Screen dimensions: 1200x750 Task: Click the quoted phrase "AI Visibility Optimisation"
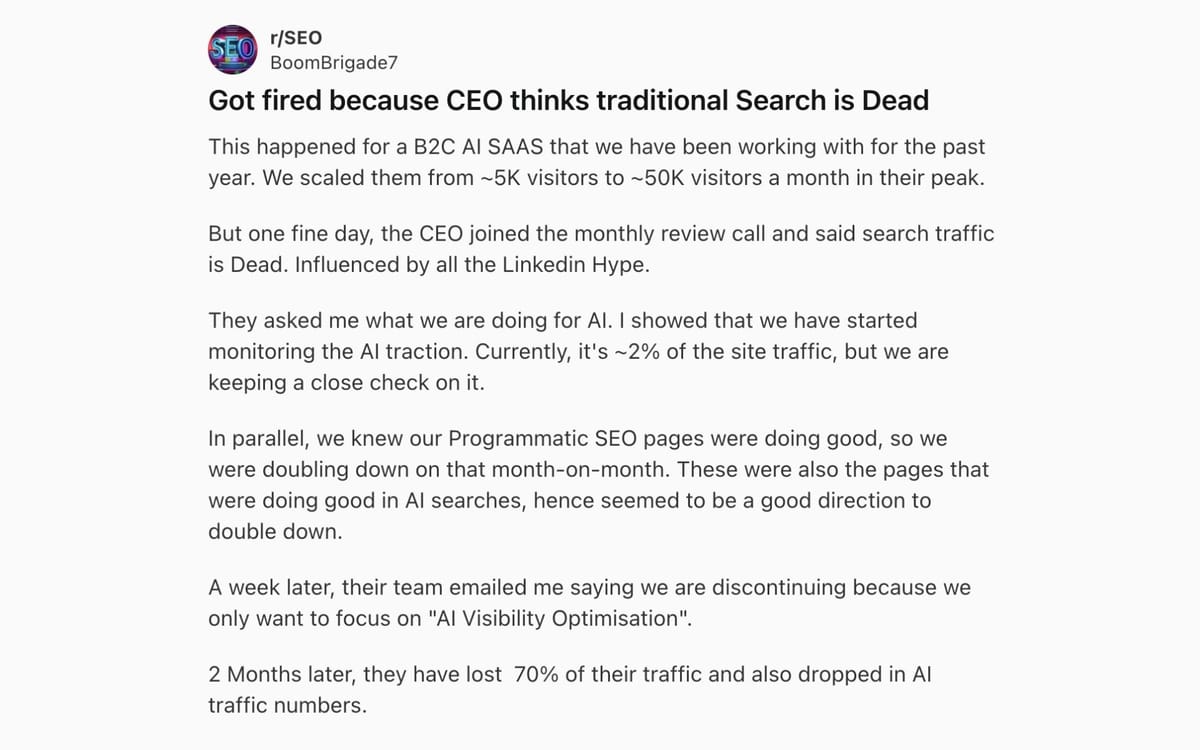coord(559,618)
